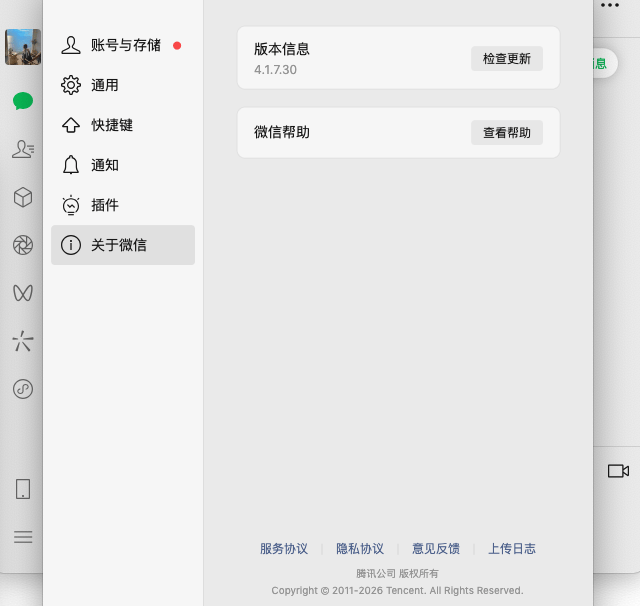Open the three-dots more options
Image resolution: width=640 pixels, height=606 pixels.
click(610, 6)
